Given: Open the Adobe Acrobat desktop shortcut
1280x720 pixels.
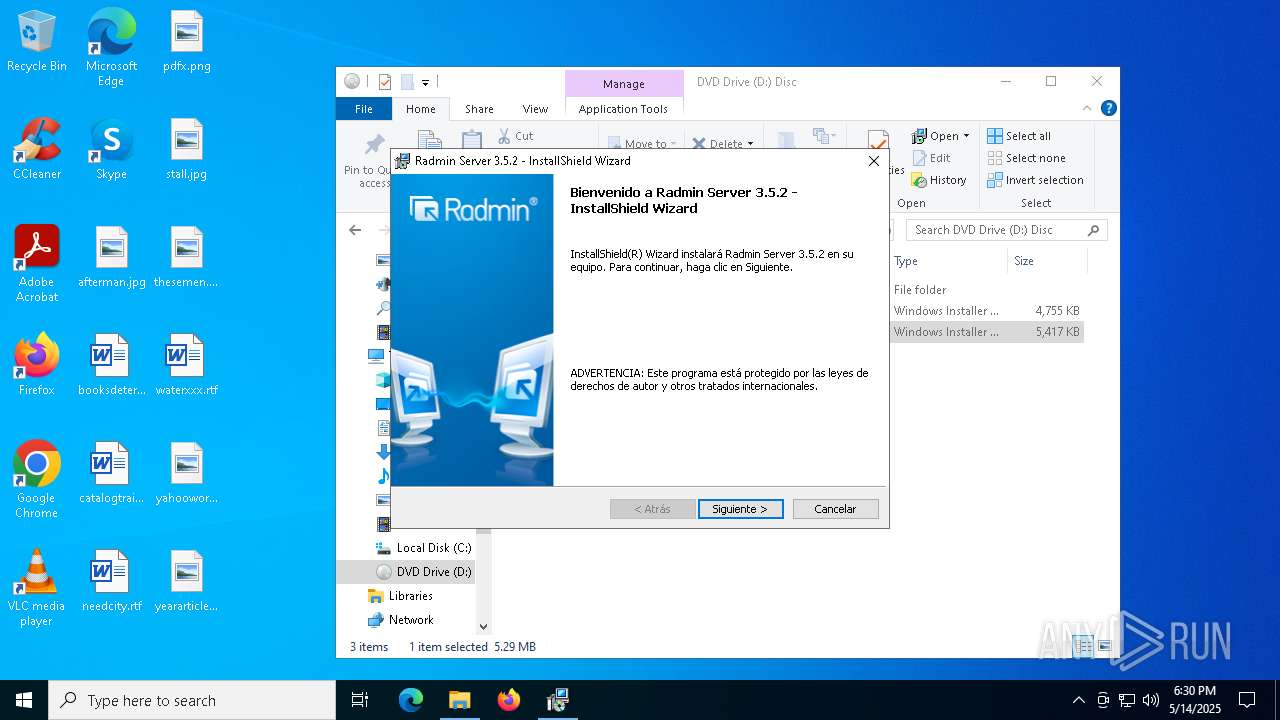Looking at the screenshot, I should coord(37,264).
